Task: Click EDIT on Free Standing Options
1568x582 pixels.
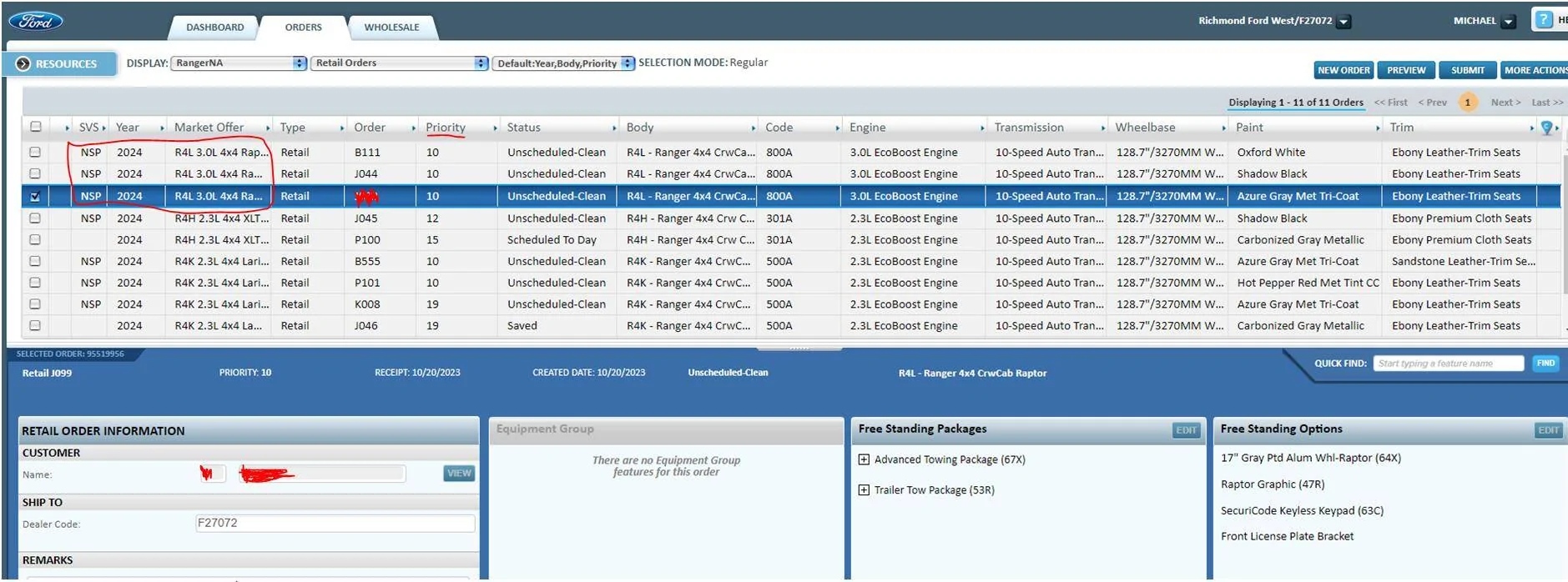Action: point(1548,430)
